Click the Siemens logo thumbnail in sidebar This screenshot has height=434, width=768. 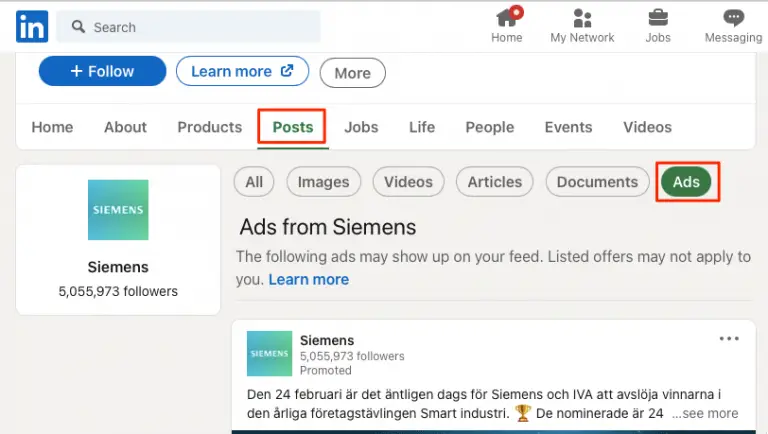point(118,210)
